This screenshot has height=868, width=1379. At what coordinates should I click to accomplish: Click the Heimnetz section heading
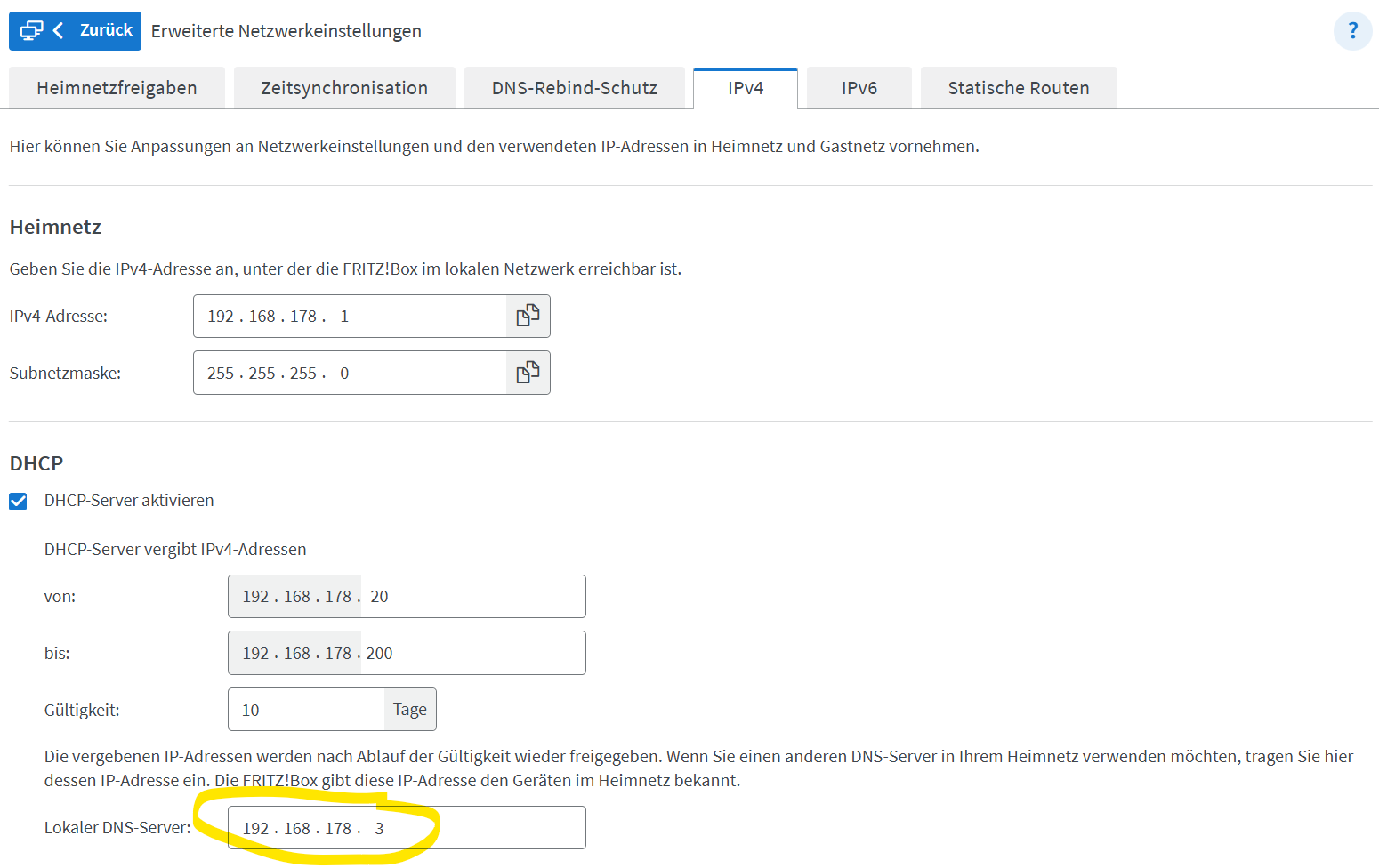(x=55, y=227)
